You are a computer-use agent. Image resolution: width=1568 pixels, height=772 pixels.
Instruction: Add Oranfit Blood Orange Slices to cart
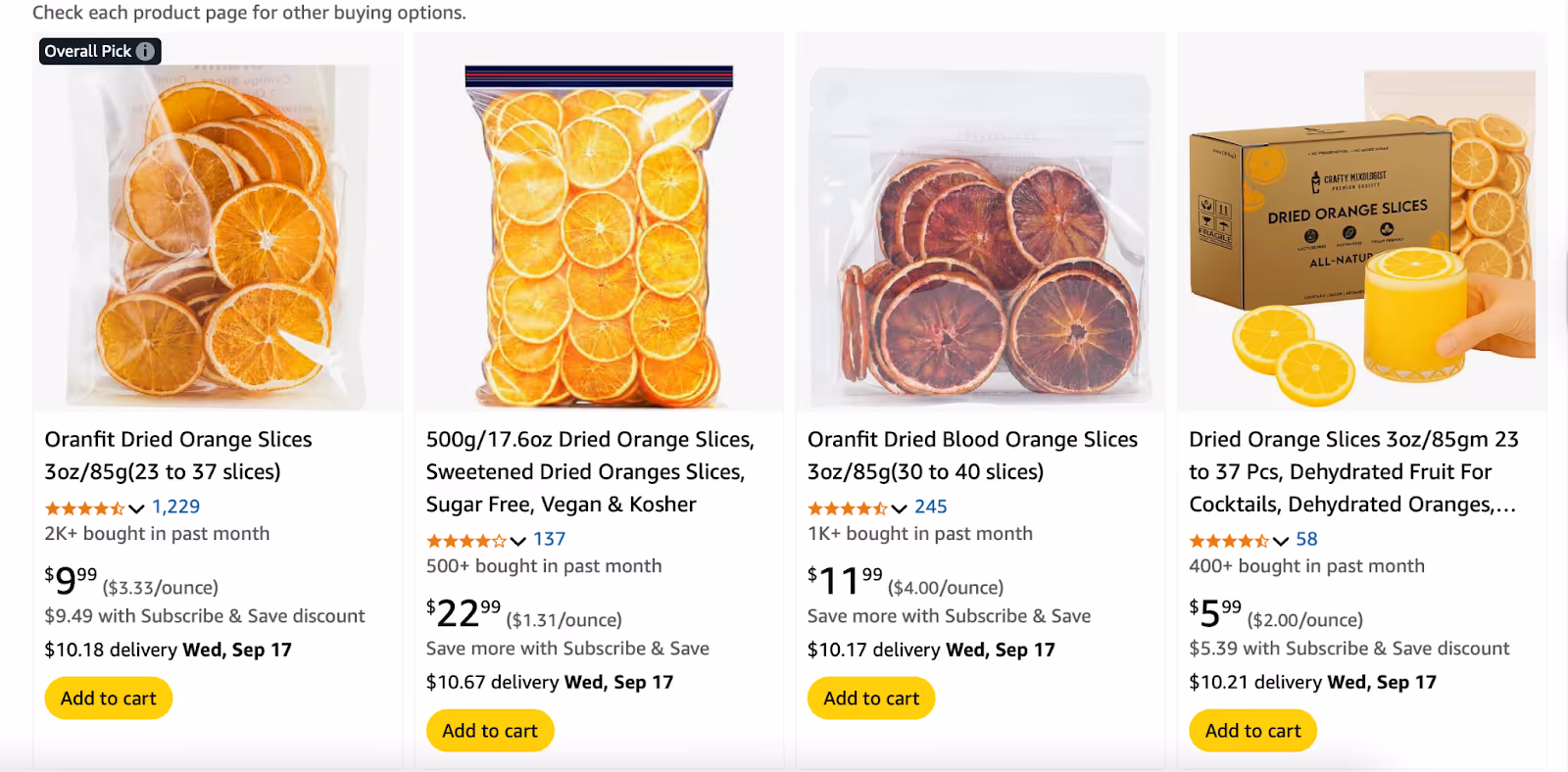pyautogui.click(x=871, y=699)
